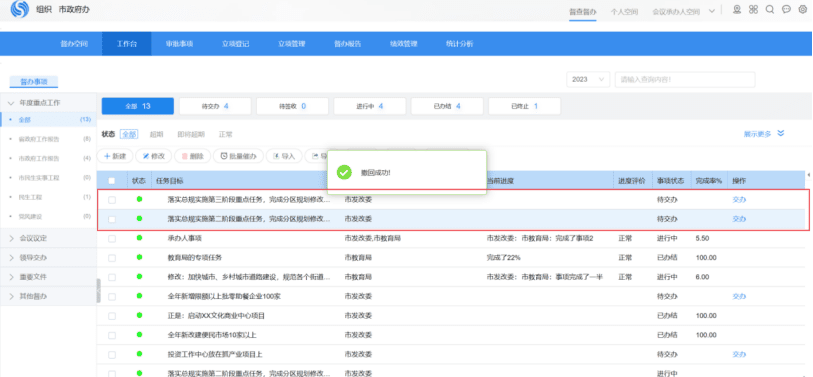
Task: Click 交办 link in 第三阶段重点任务 row
Action: point(739,200)
